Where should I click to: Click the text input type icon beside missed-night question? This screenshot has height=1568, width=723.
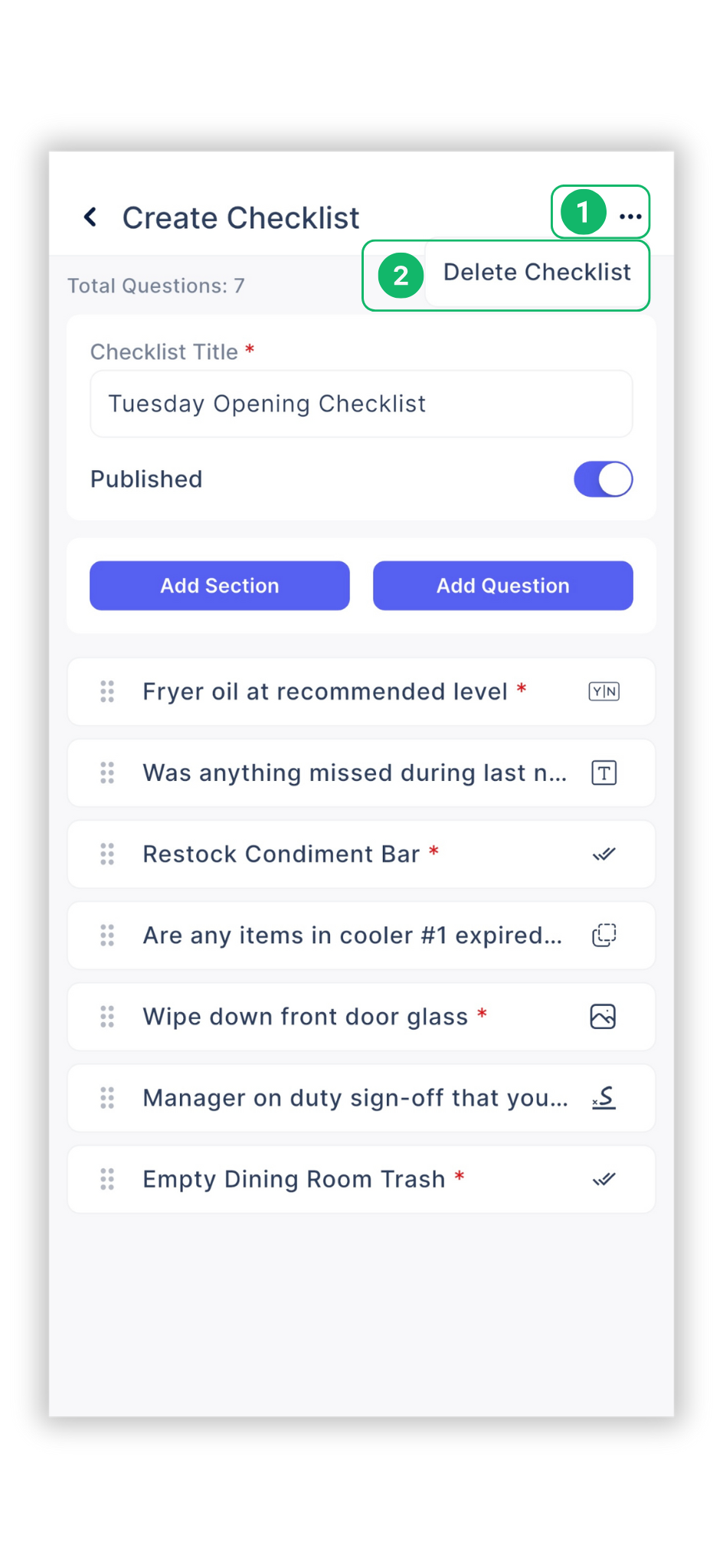[x=603, y=773]
